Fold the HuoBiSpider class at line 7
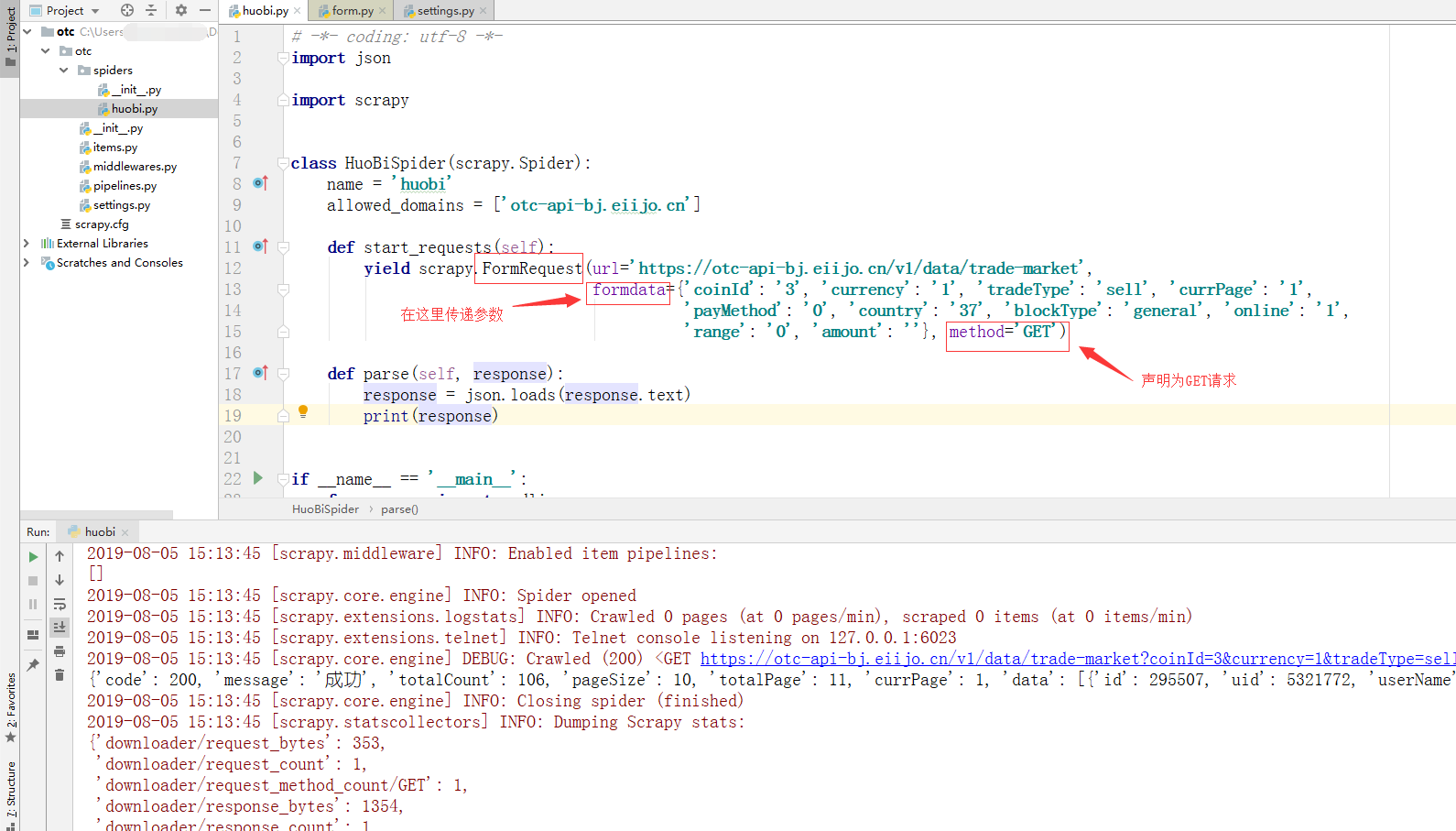The image size is (1456, 831). point(283,163)
